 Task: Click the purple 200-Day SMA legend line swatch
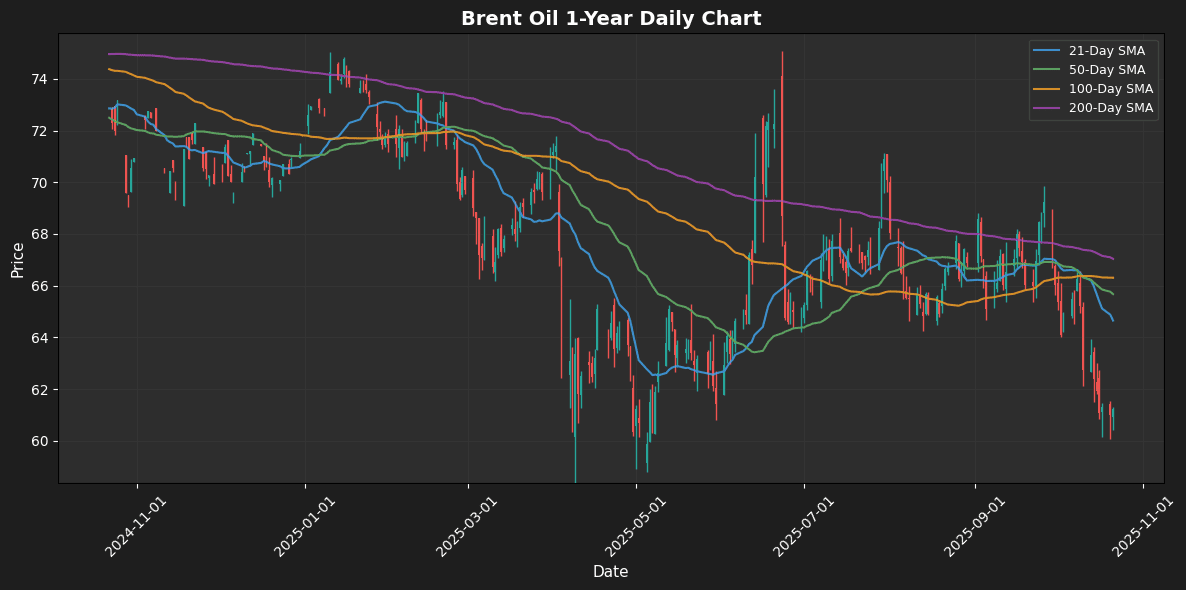(x=1047, y=108)
